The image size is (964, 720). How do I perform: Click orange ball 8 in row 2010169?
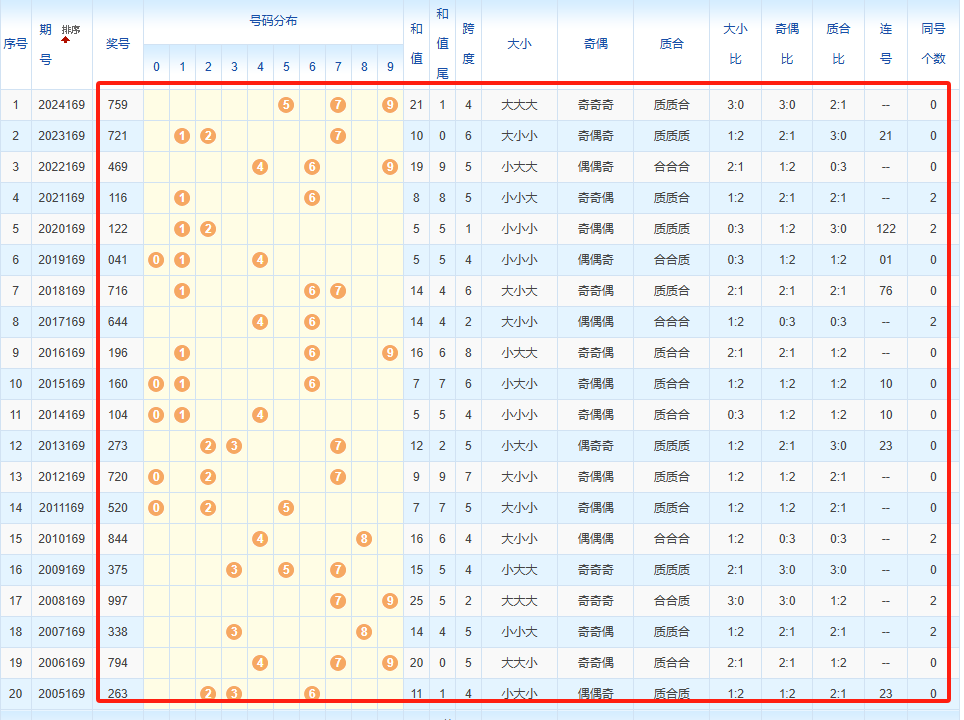click(x=364, y=539)
